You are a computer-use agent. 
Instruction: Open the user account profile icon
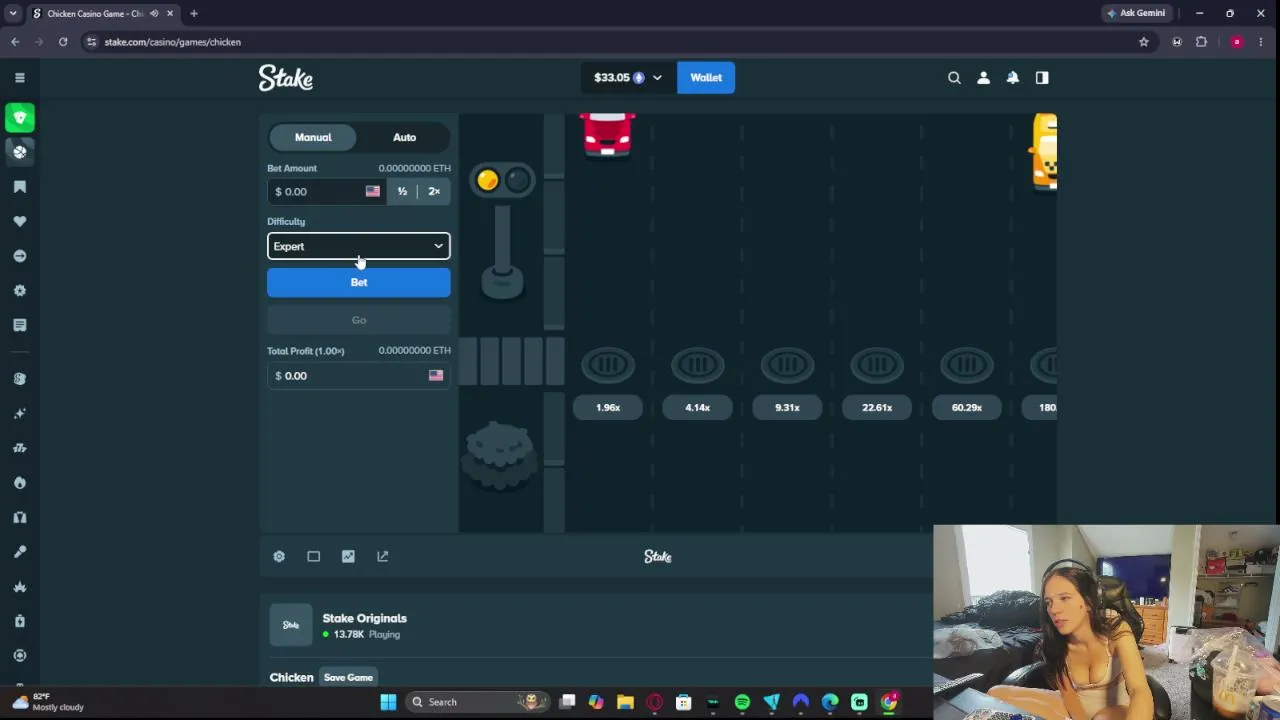coord(983,77)
